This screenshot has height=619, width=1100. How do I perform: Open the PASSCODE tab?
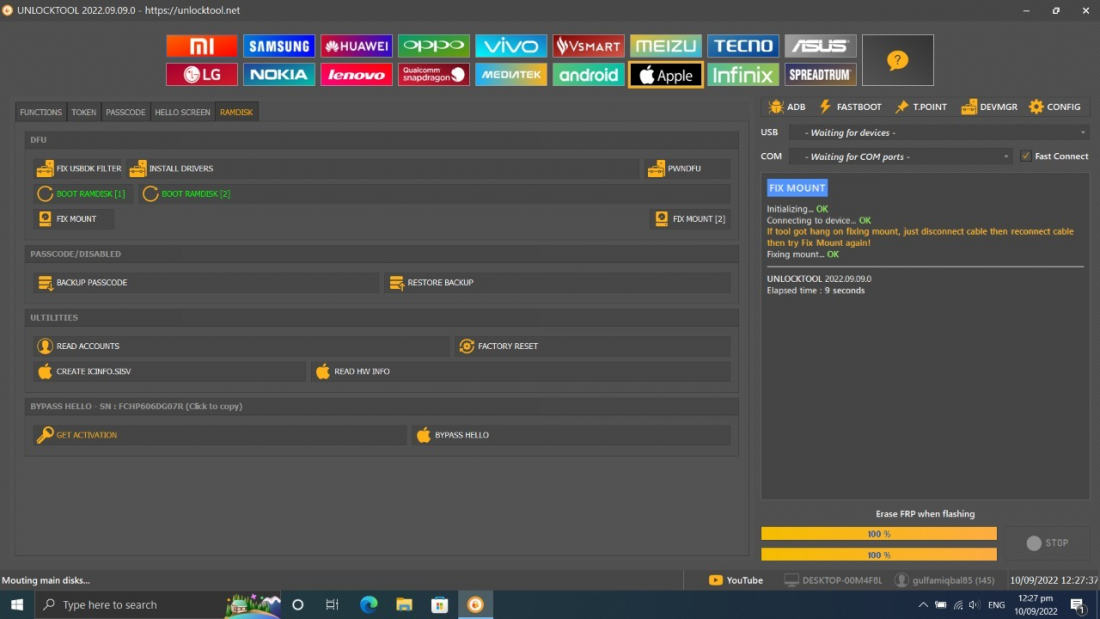tap(126, 112)
